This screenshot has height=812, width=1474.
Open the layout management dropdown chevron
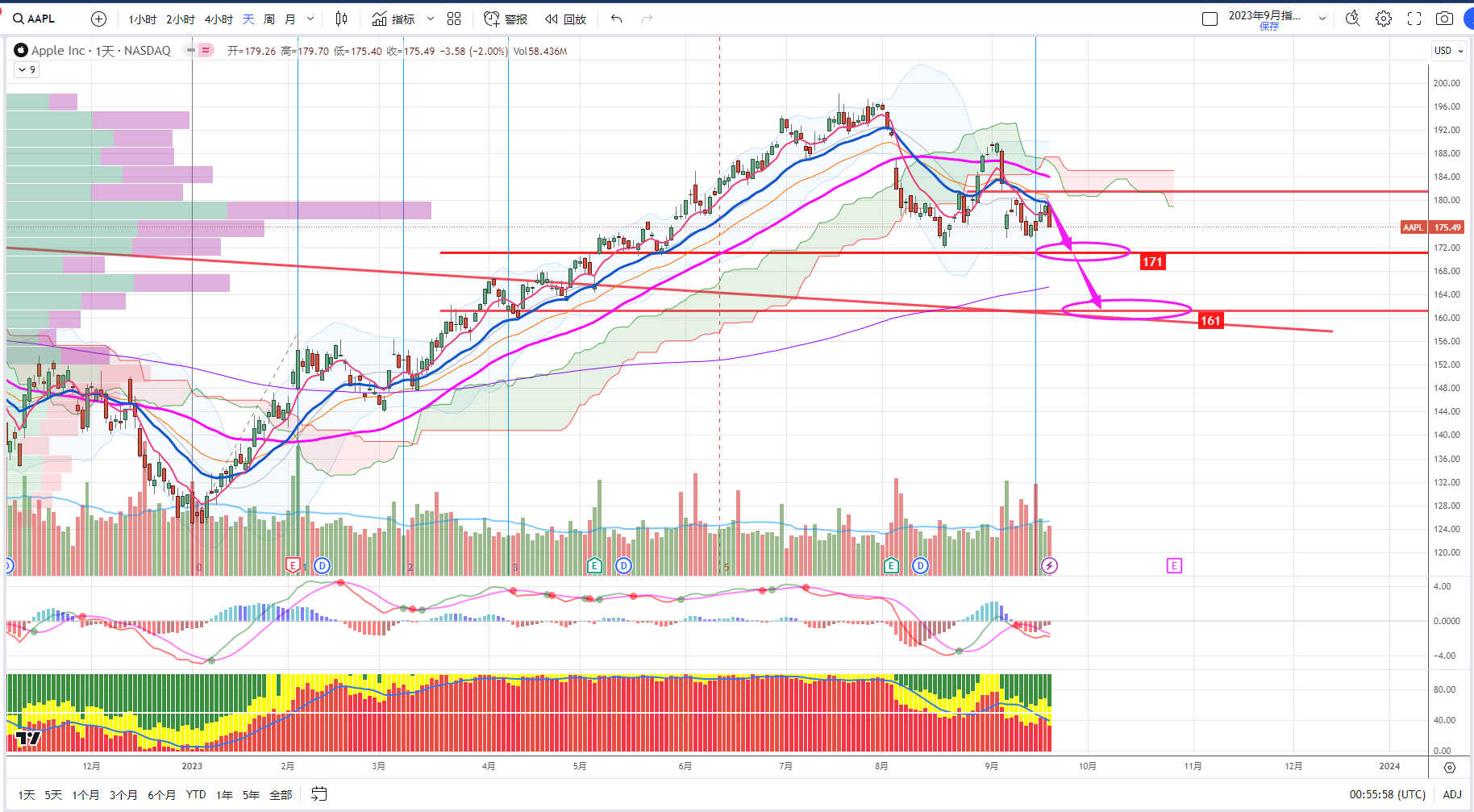tap(1322, 19)
